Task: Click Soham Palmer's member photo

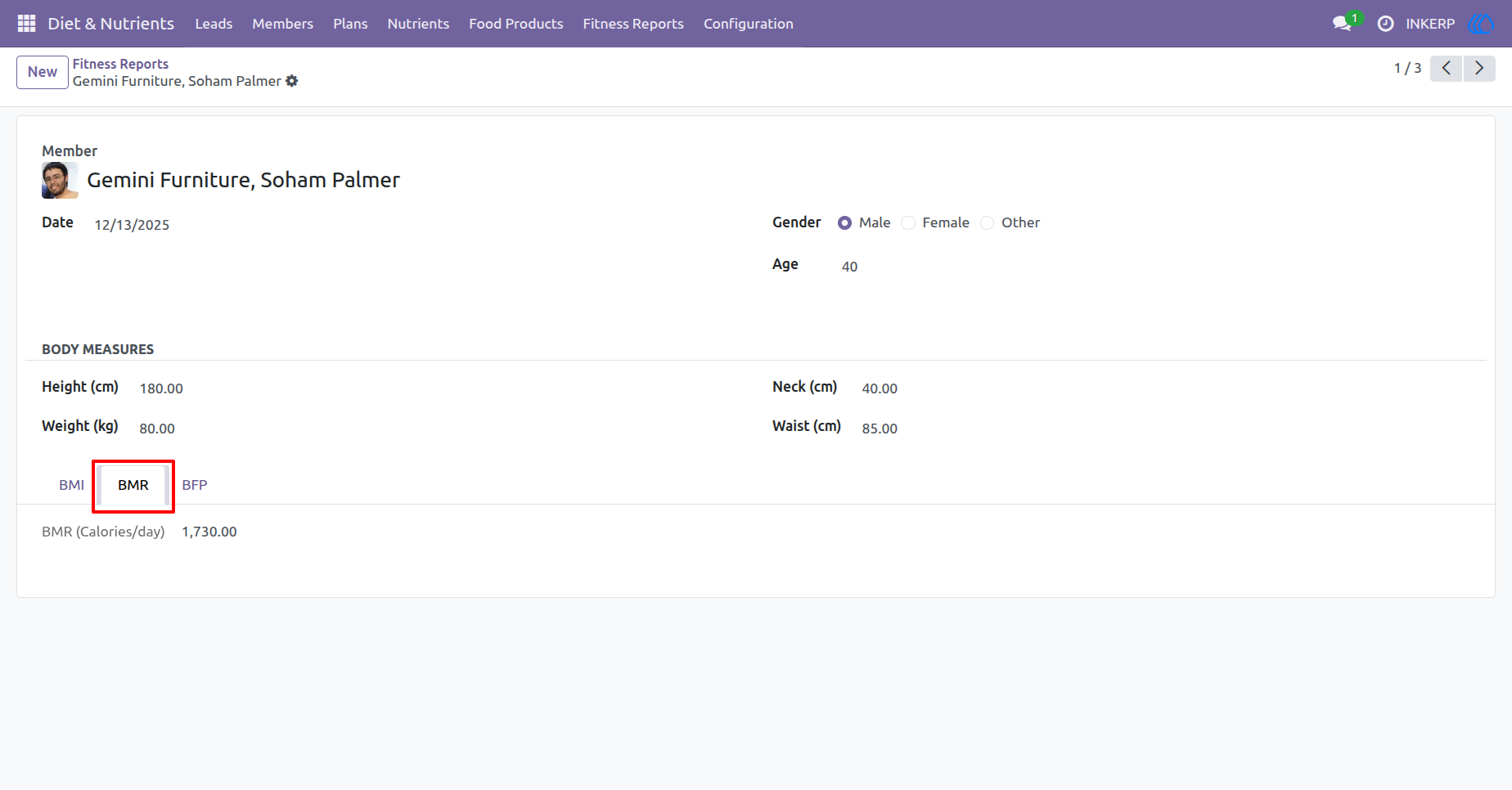Action: click(x=60, y=180)
